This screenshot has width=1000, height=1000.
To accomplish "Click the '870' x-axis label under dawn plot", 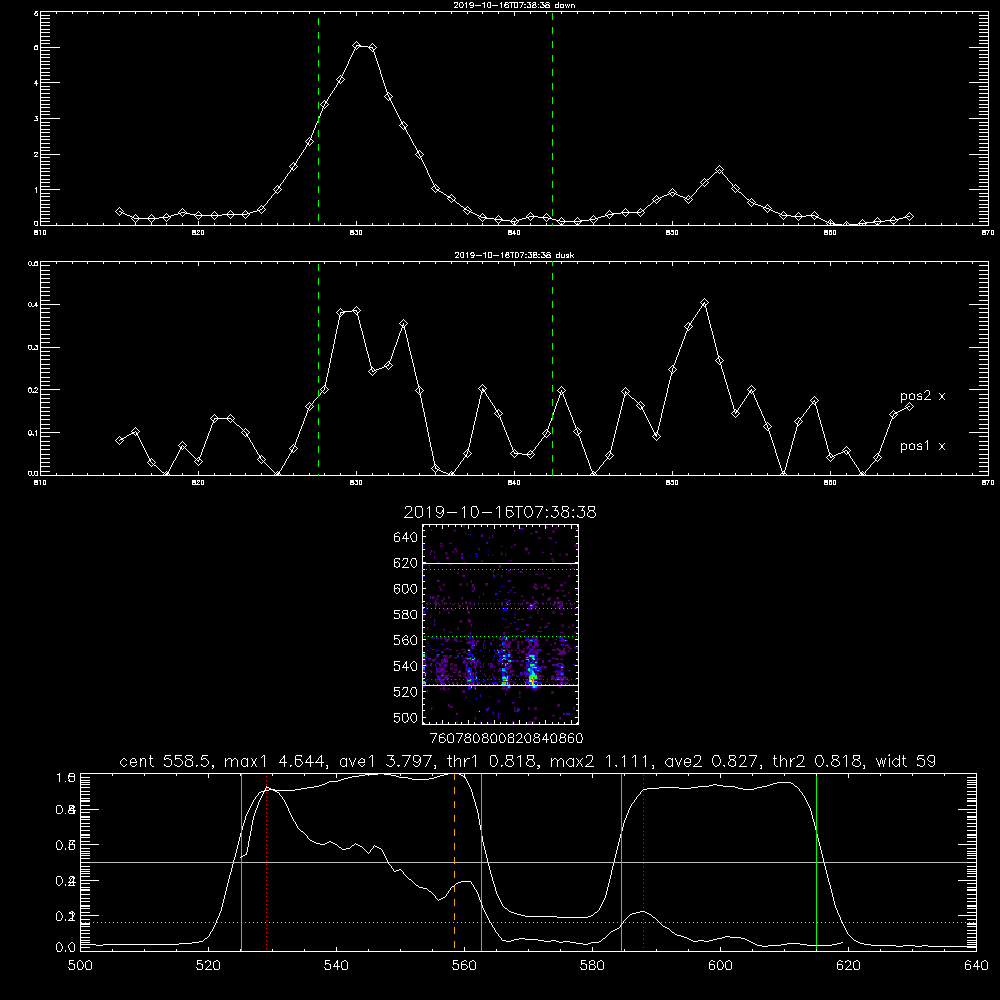I will coord(988,233).
